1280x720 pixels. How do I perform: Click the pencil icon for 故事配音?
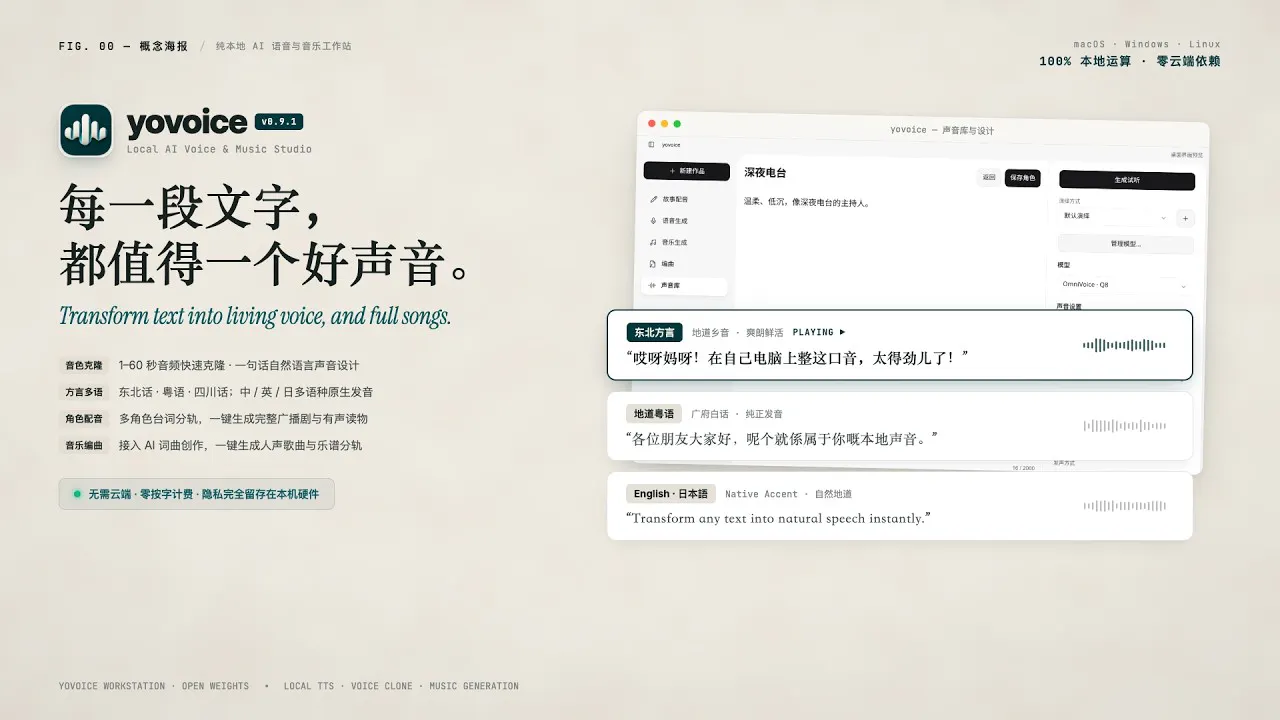point(654,199)
